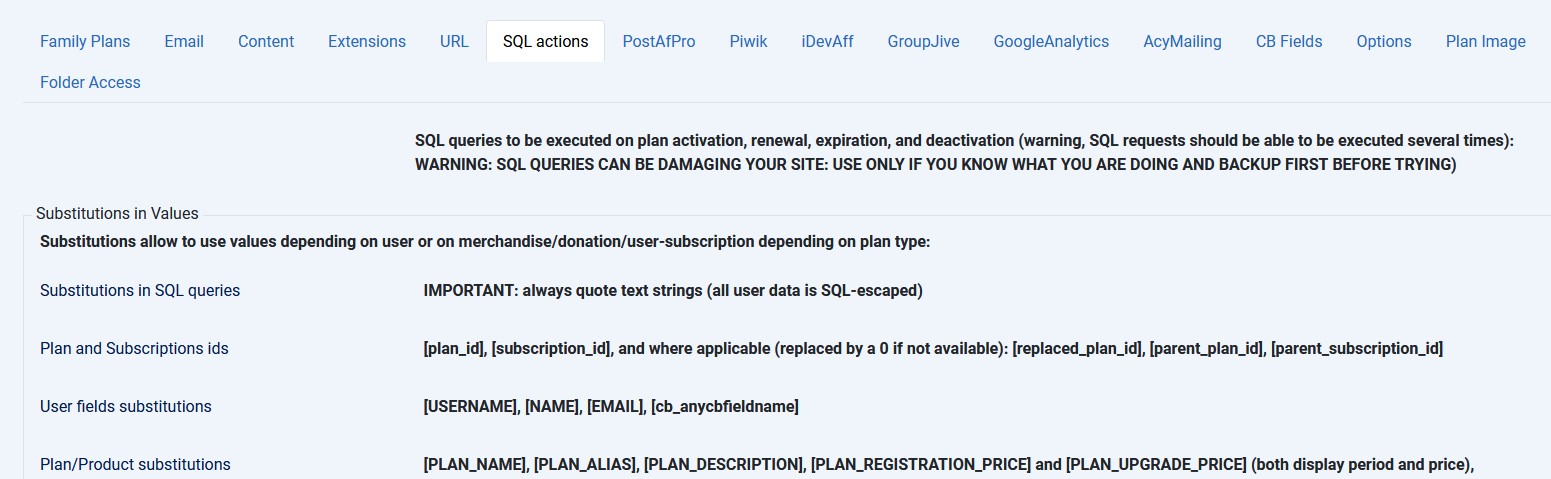The width and height of the screenshot is (1551, 479).
Task: Select the CB Fields tab
Action: coord(1289,41)
